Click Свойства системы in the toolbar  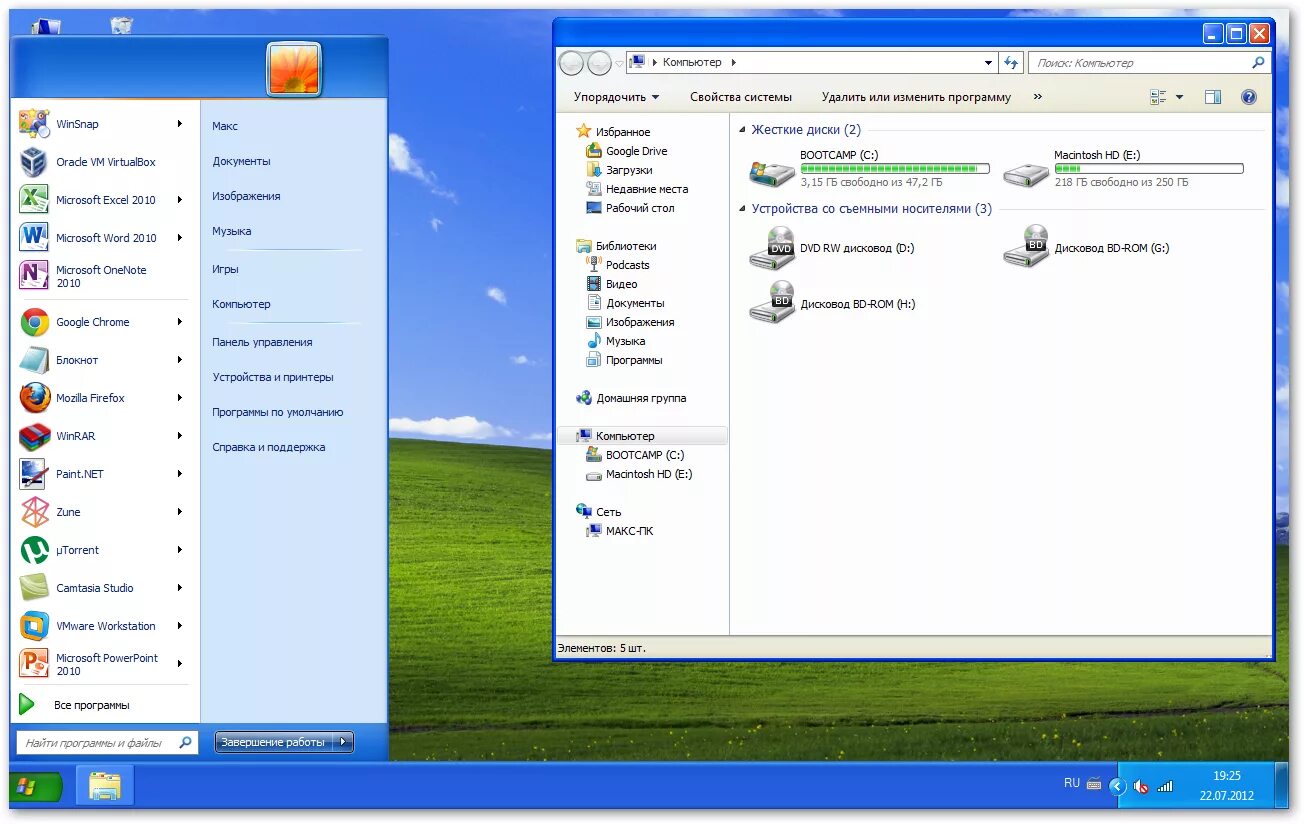click(741, 97)
